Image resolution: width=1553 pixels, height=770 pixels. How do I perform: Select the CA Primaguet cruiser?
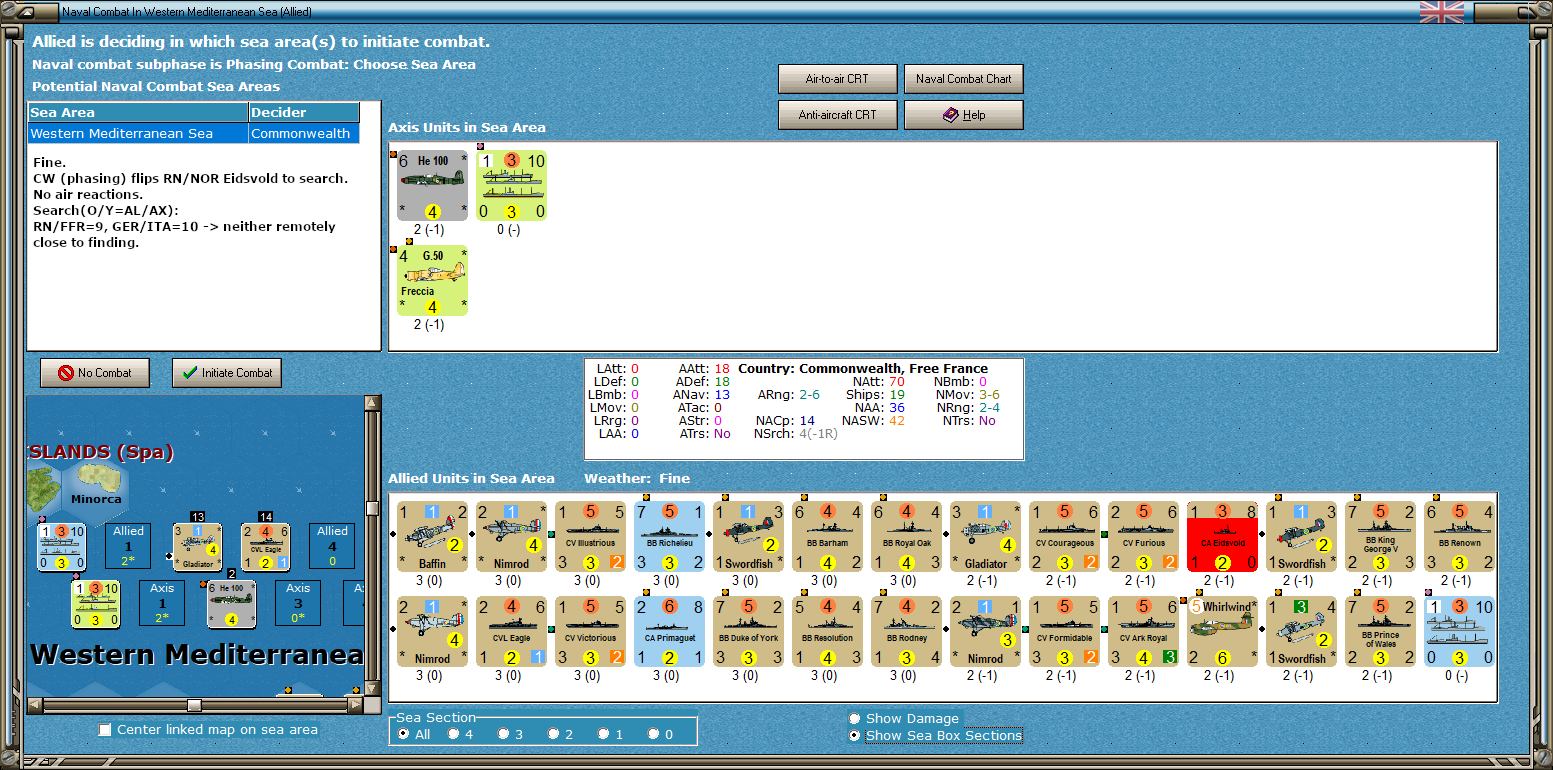point(669,632)
